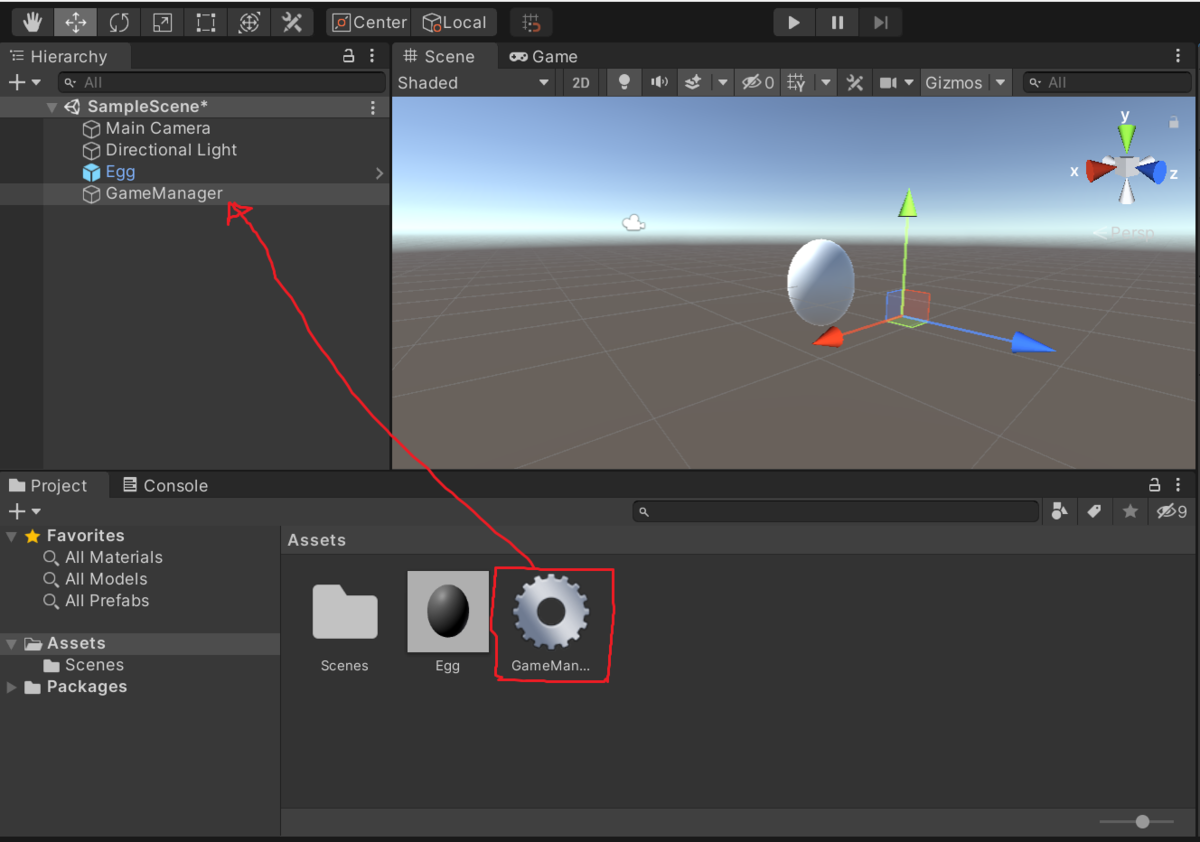Open the SampleScene context menu
1200x842 pixels.
373,107
